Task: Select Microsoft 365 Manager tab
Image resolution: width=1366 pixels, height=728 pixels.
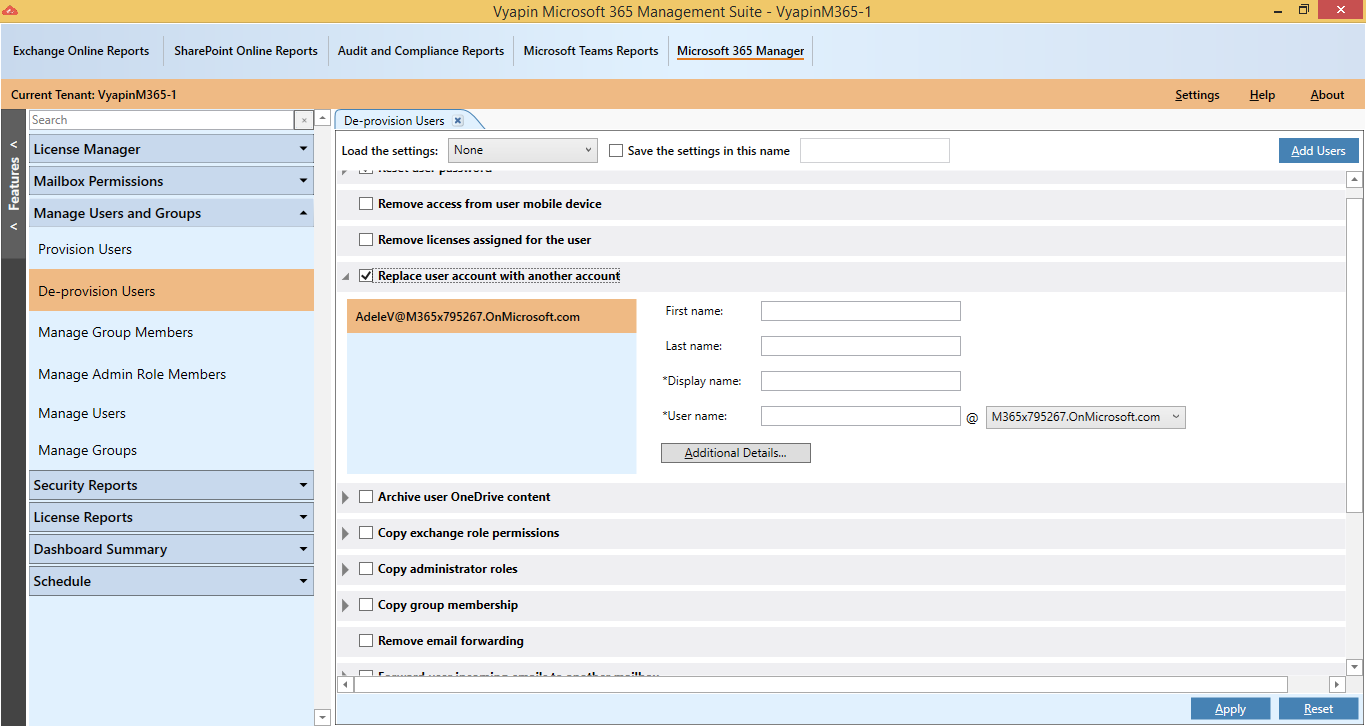Action: point(741,51)
